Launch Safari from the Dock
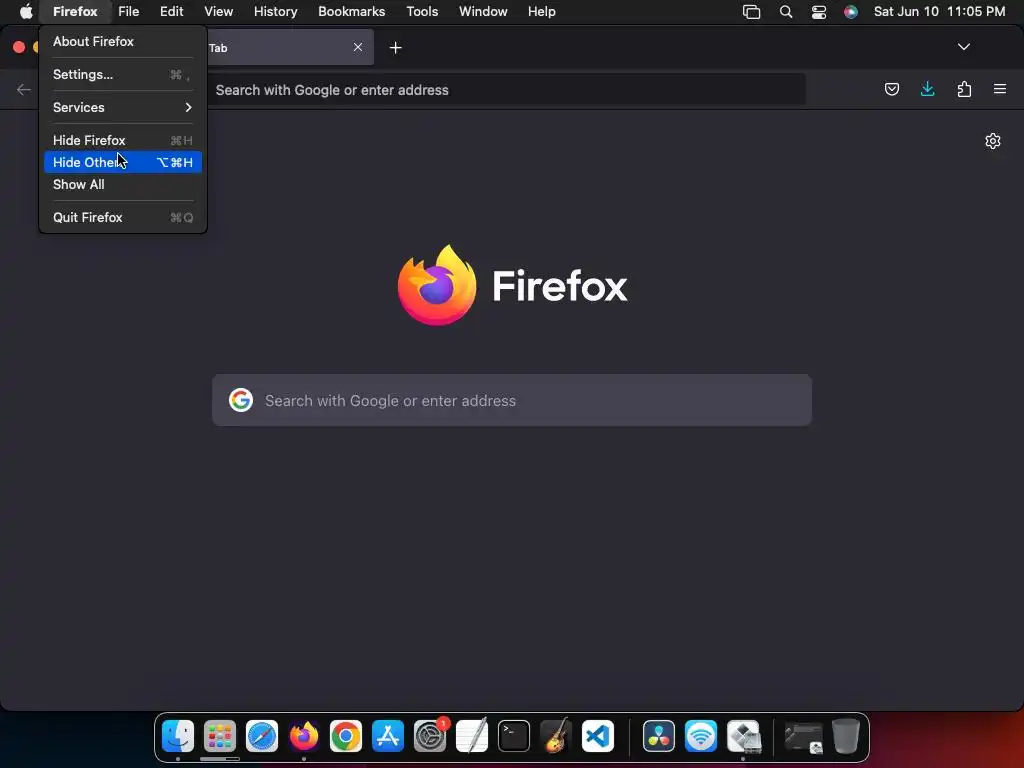The image size is (1024, 768). 262,736
